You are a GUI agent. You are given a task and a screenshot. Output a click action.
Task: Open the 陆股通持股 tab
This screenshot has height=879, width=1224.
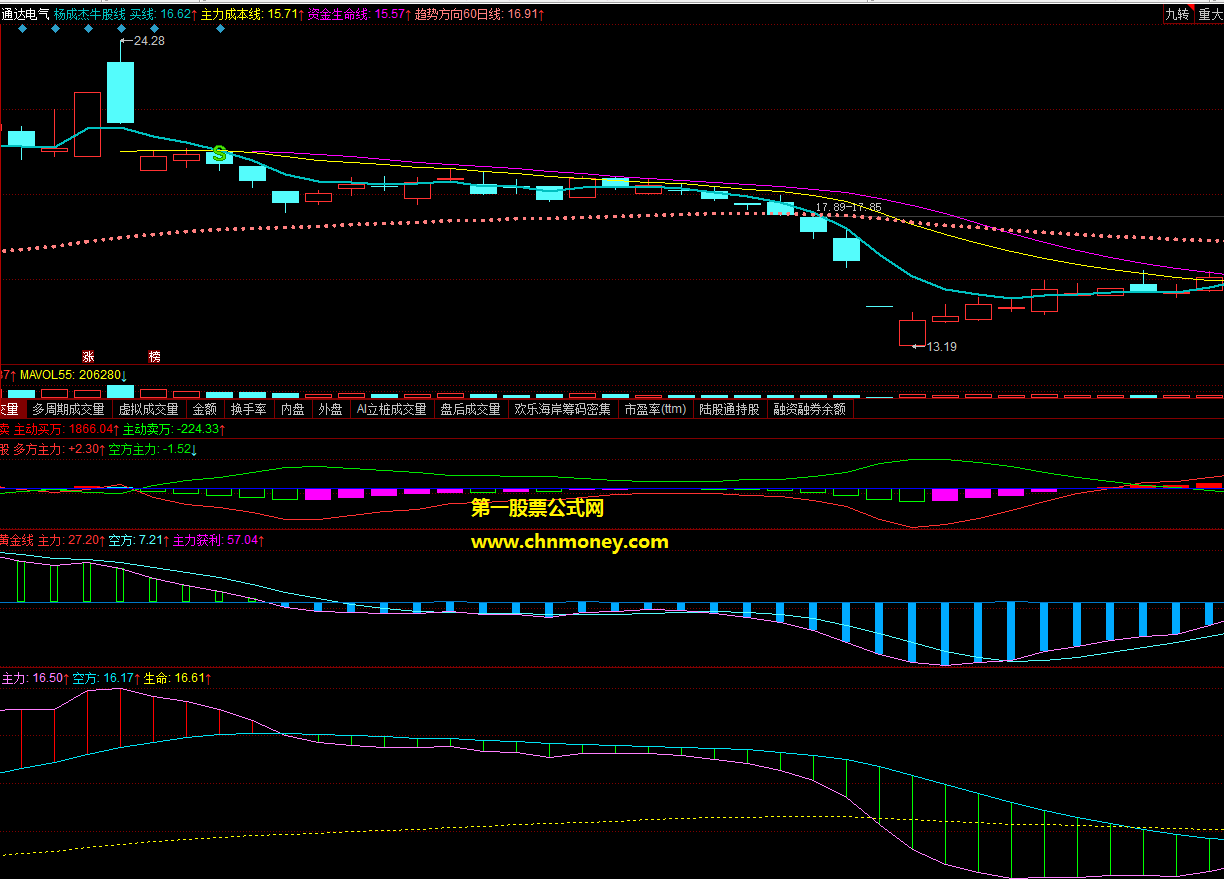pyautogui.click(x=729, y=409)
